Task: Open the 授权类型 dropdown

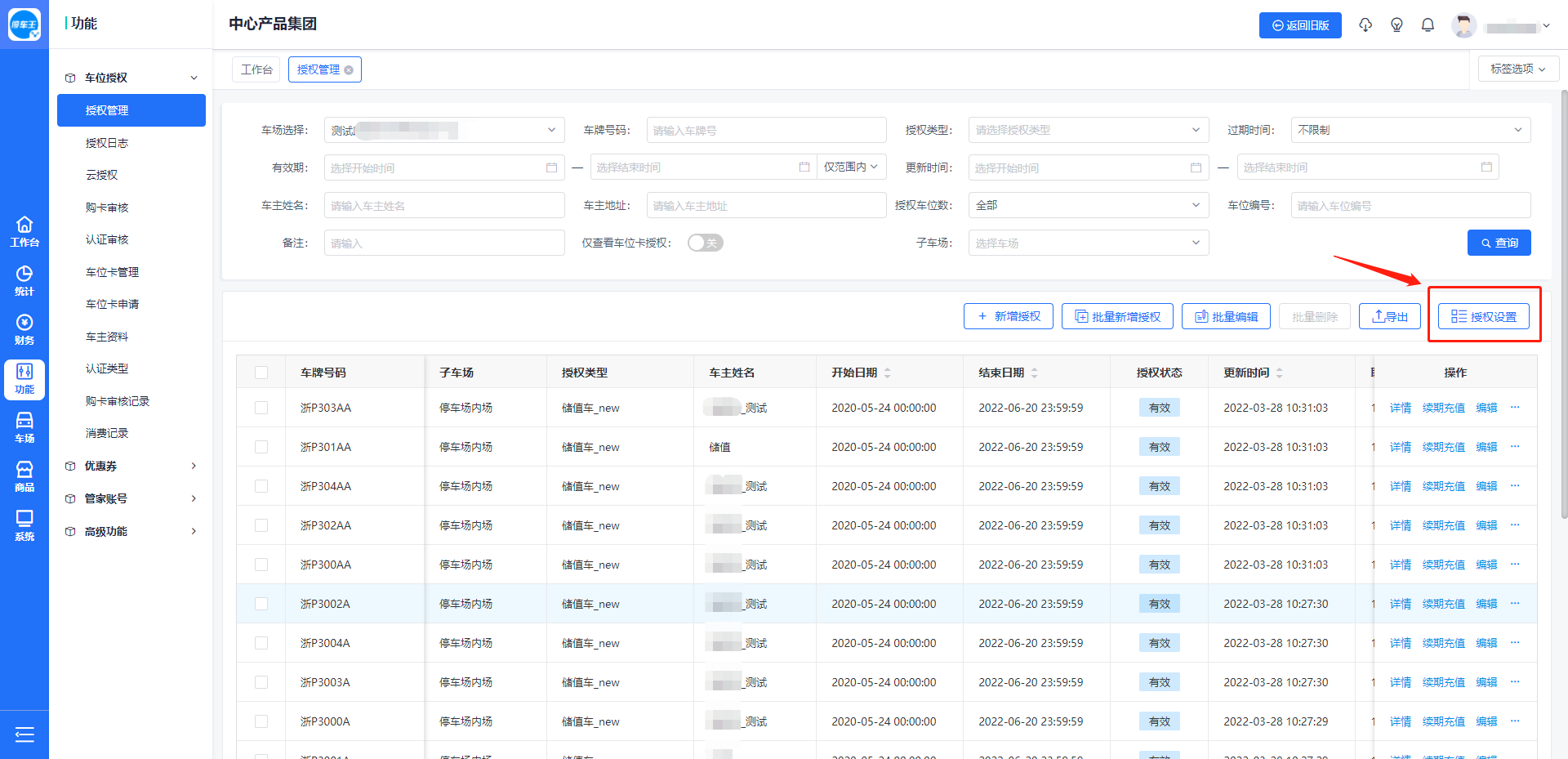Action: pyautogui.click(x=1088, y=130)
